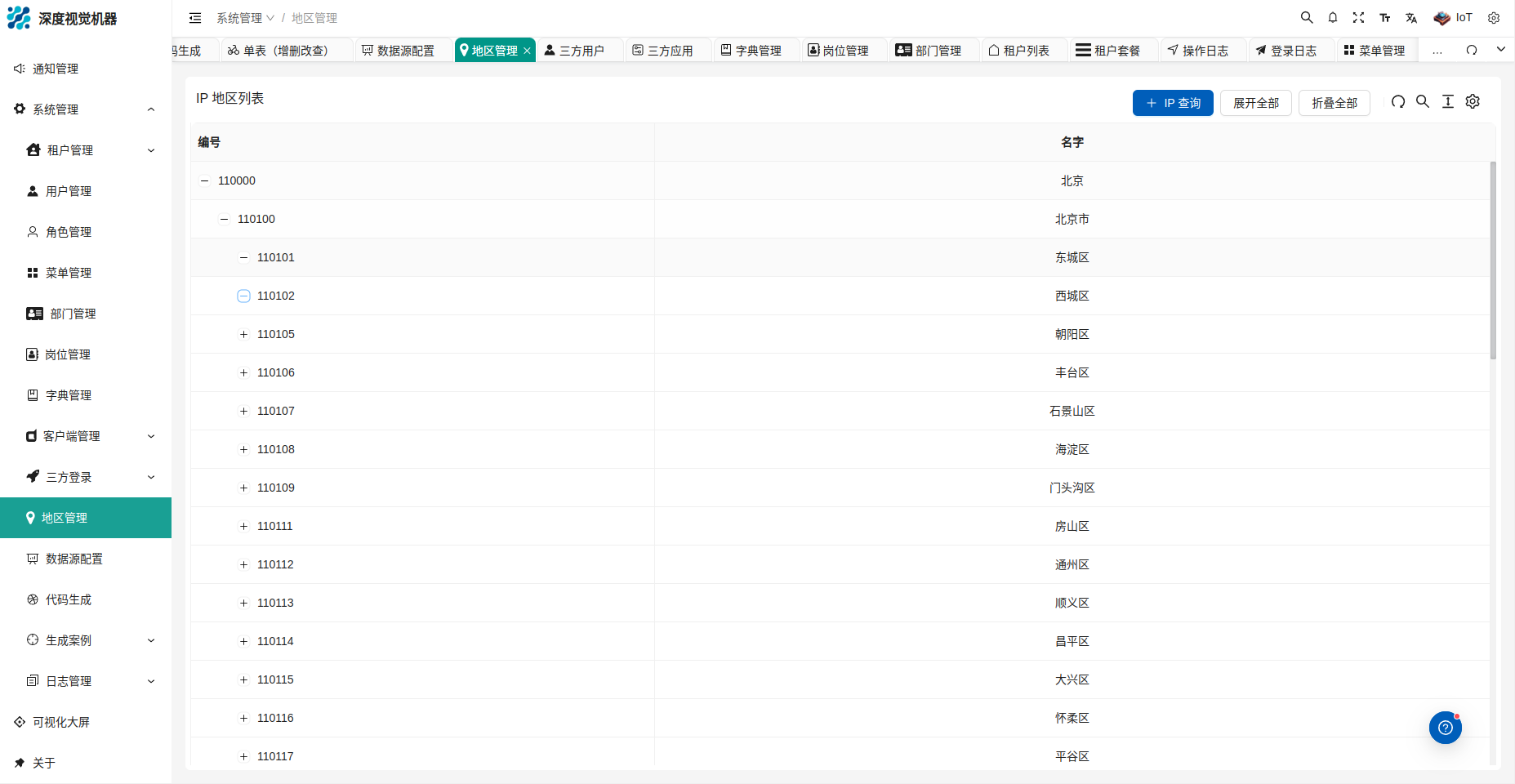Click the table search icon
Viewport: 1515px width, 784px height.
coord(1422,102)
